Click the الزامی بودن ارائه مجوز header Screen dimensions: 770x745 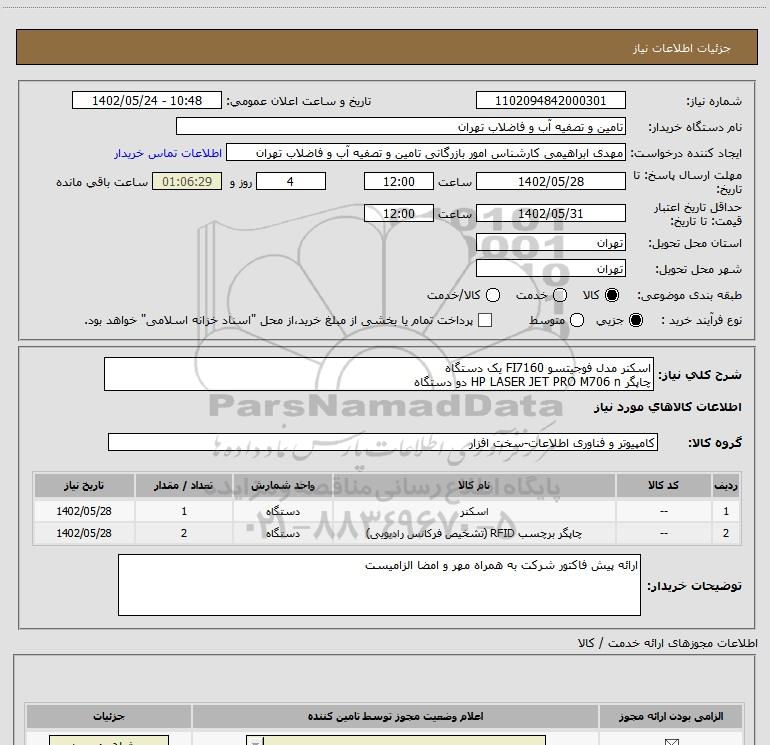[x=671, y=716]
